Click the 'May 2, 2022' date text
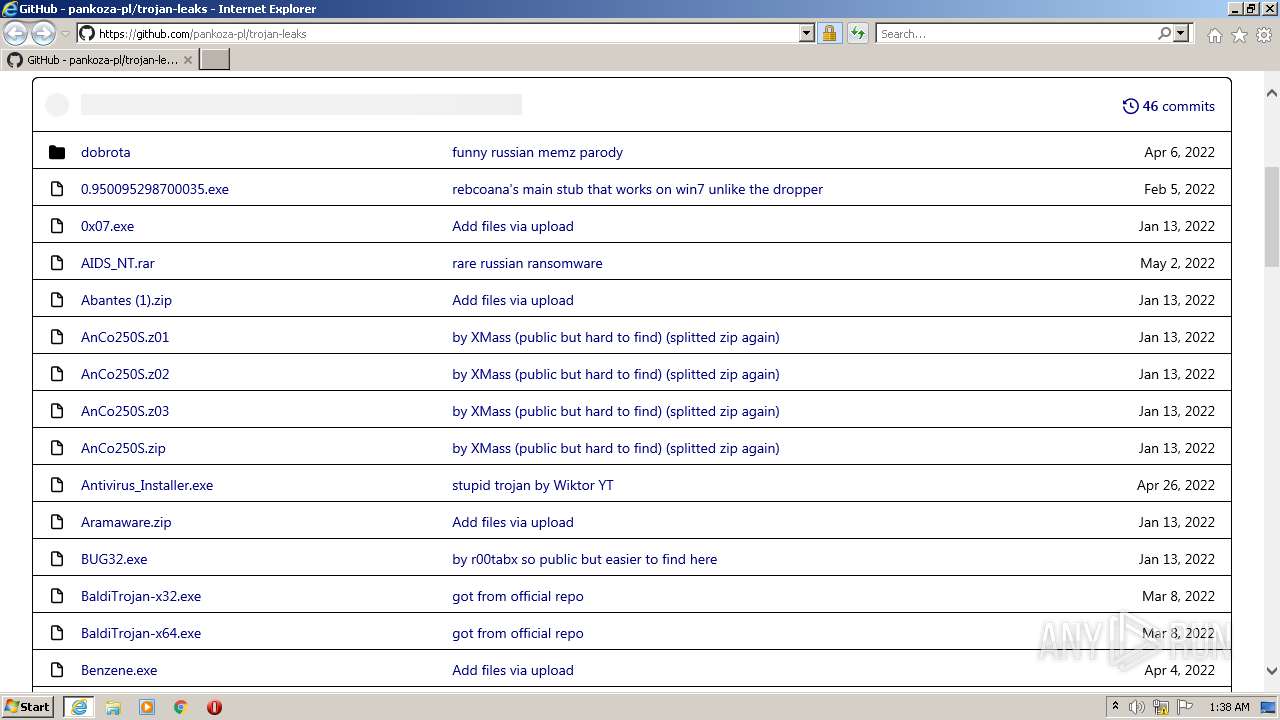The image size is (1280, 720). [x=1178, y=263]
